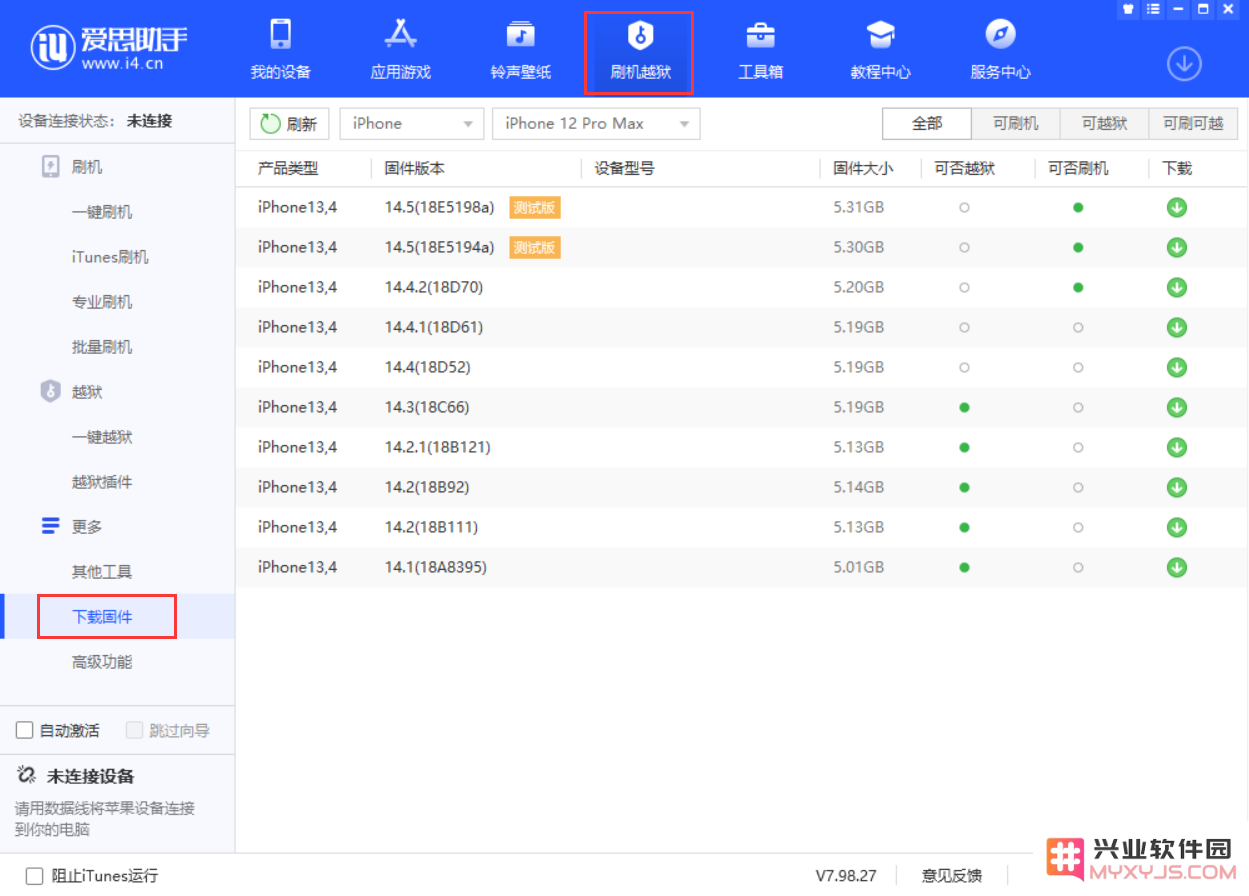The height and width of the screenshot is (896, 1249).
Task: Open the title bar menu lines icon
Action: pos(1153,9)
